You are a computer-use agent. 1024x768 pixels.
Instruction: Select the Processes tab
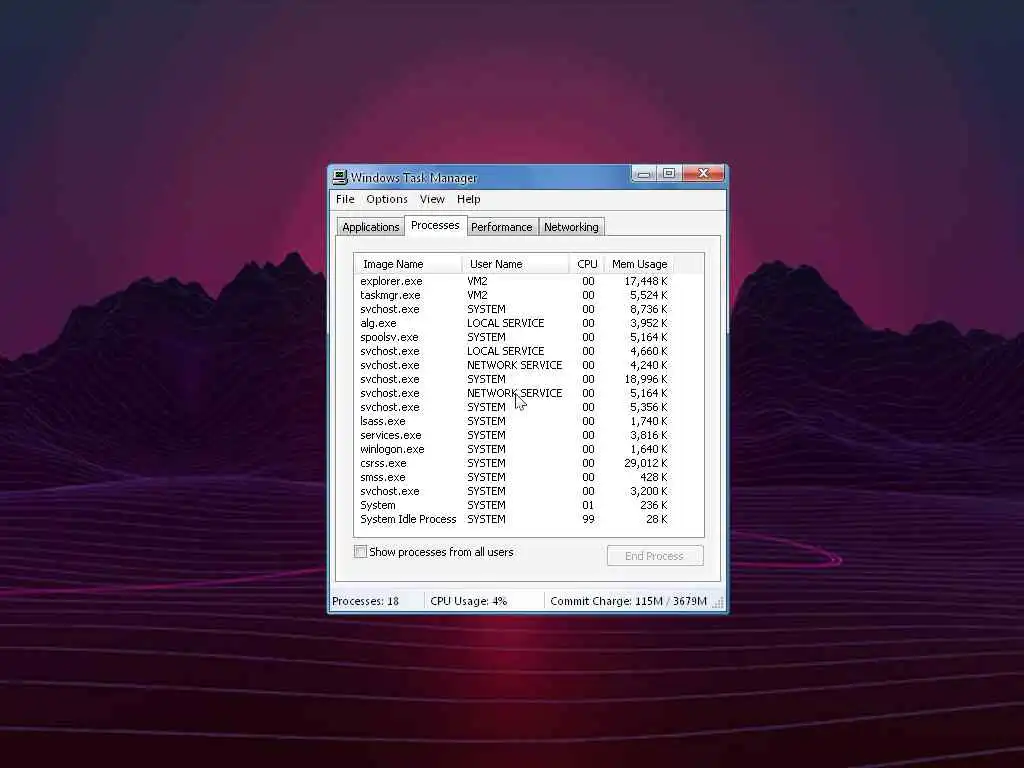click(435, 225)
